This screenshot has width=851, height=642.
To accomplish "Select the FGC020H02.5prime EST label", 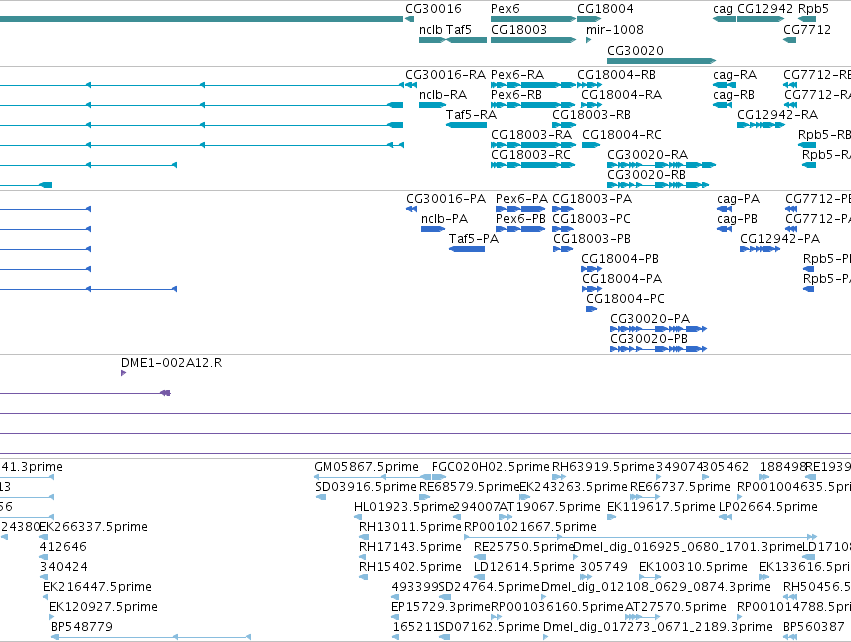I will (x=491, y=467).
